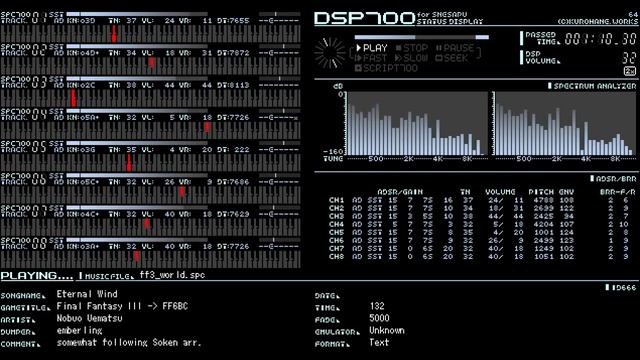Click the Track 01 level bar
640x360 pixels.
pyautogui.click(x=137, y=14)
